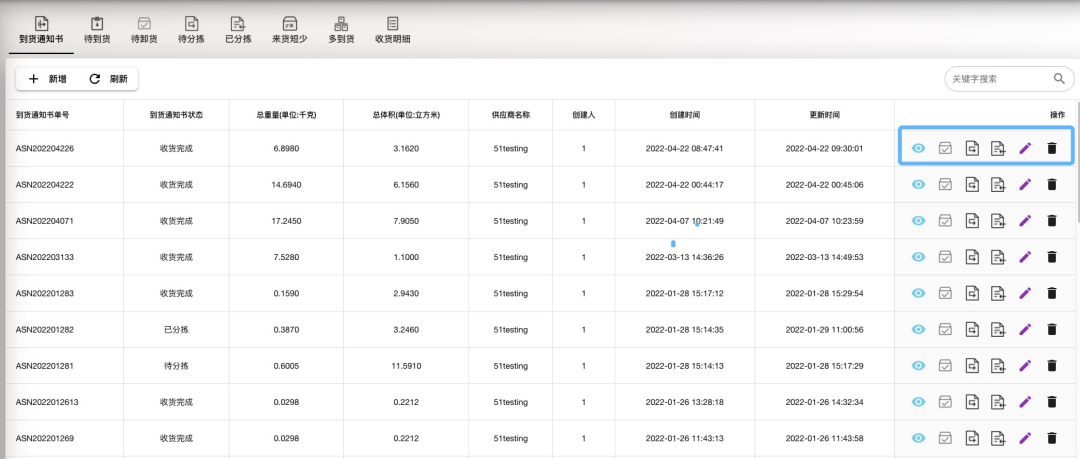Edit ASN202204226 with the purple pencil icon
The height and width of the screenshot is (459, 1080).
pyautogui.click(x=1024, y=148)
